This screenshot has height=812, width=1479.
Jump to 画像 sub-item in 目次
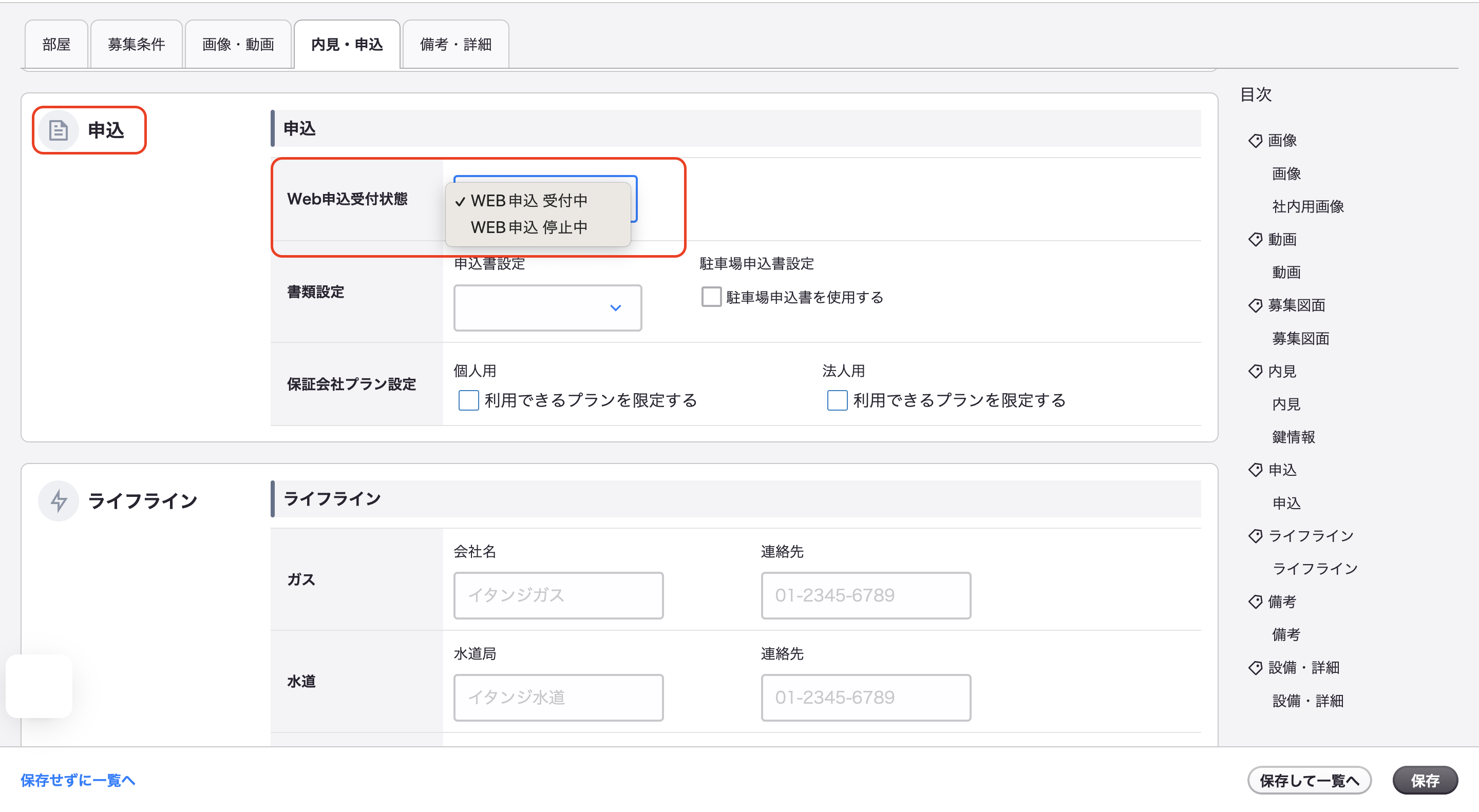coord(1286,174)
